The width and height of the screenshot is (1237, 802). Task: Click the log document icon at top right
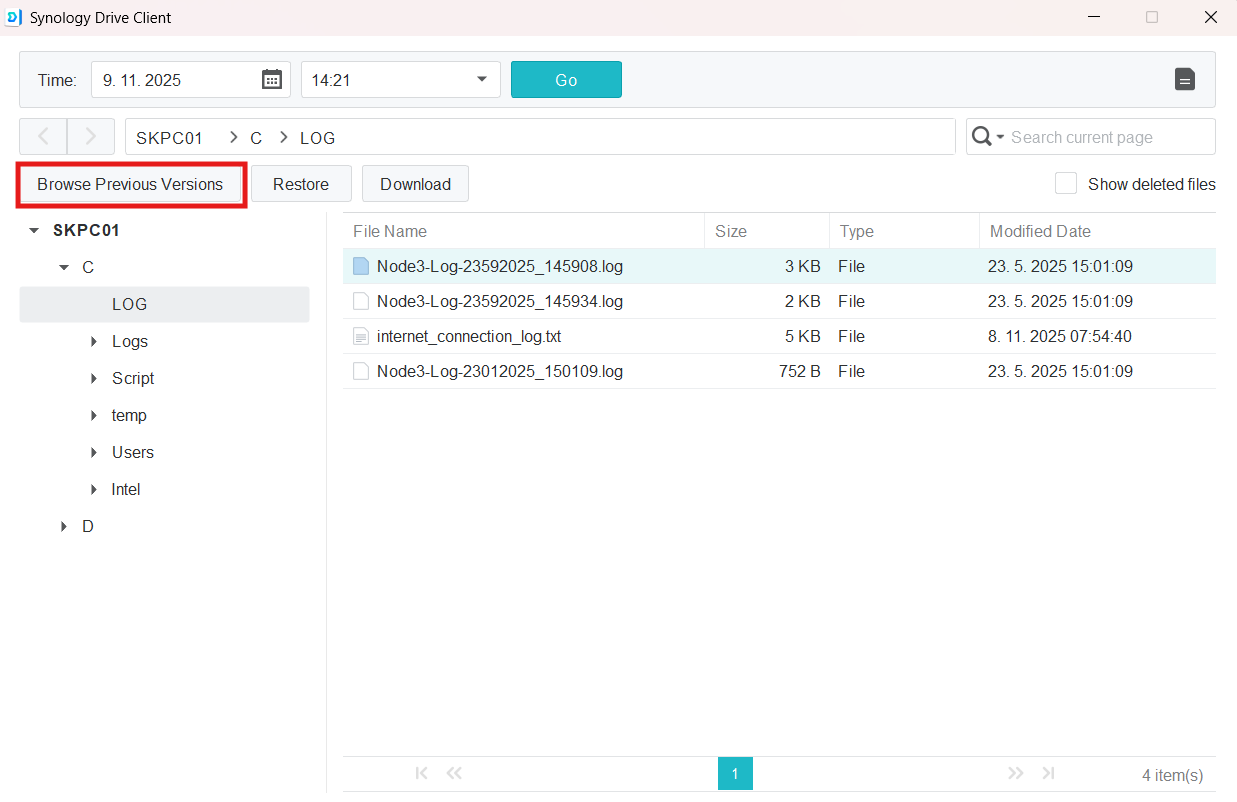click(x=1184, y=80)
